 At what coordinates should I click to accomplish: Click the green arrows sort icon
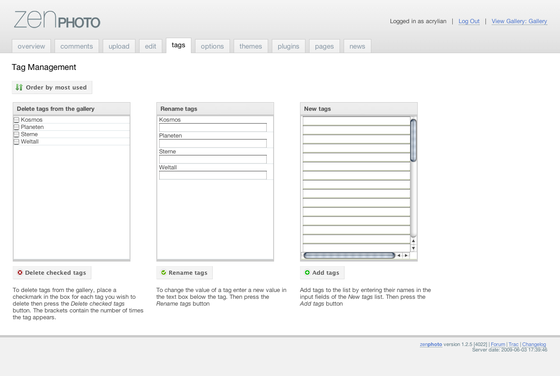[x=19, y=87]
